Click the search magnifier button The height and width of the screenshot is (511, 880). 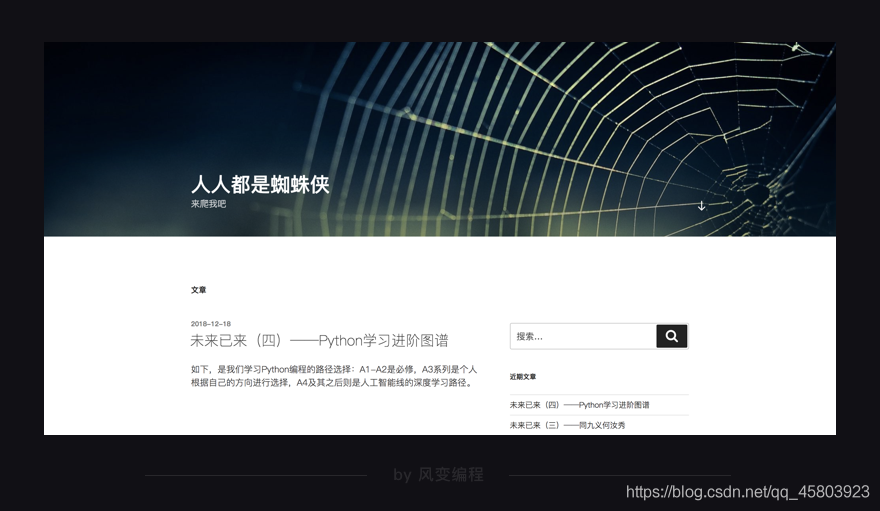[x=672, y=336]
